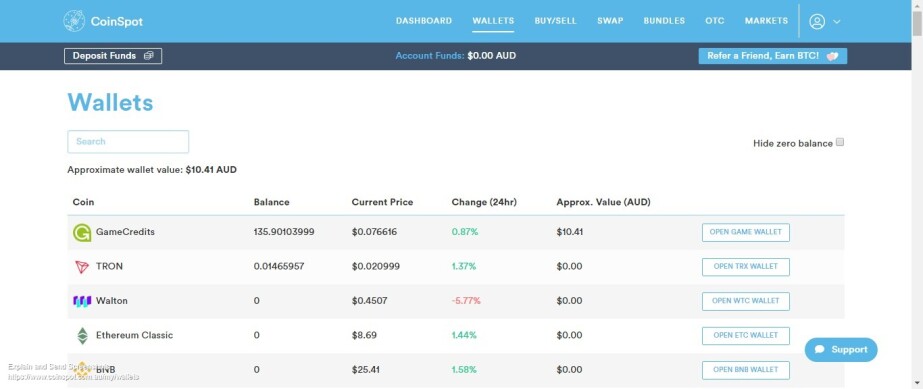Navigate to Bundles
Image resolution: width=923 pixels, height=389 pixels.
click(664, 21)
